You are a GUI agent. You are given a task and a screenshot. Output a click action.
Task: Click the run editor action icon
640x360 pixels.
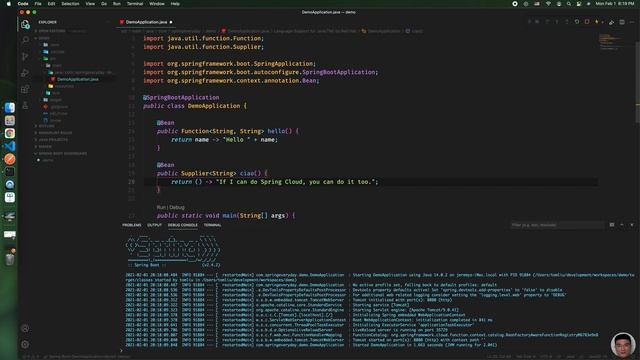611,22
